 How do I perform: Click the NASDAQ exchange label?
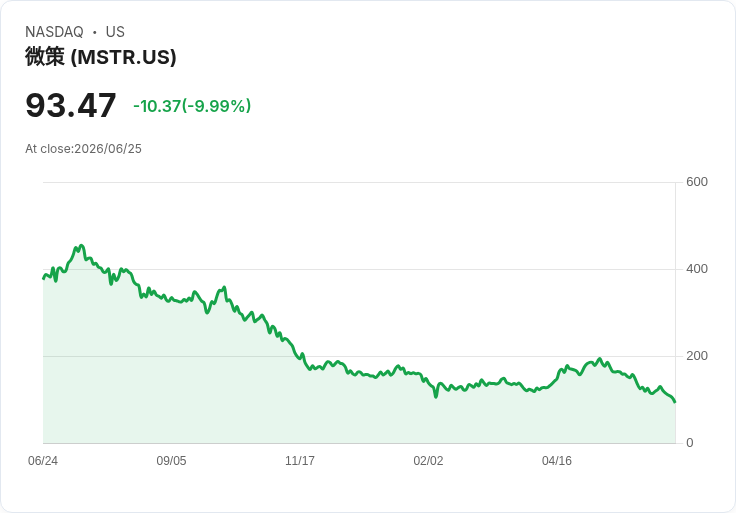pos(54,32)
